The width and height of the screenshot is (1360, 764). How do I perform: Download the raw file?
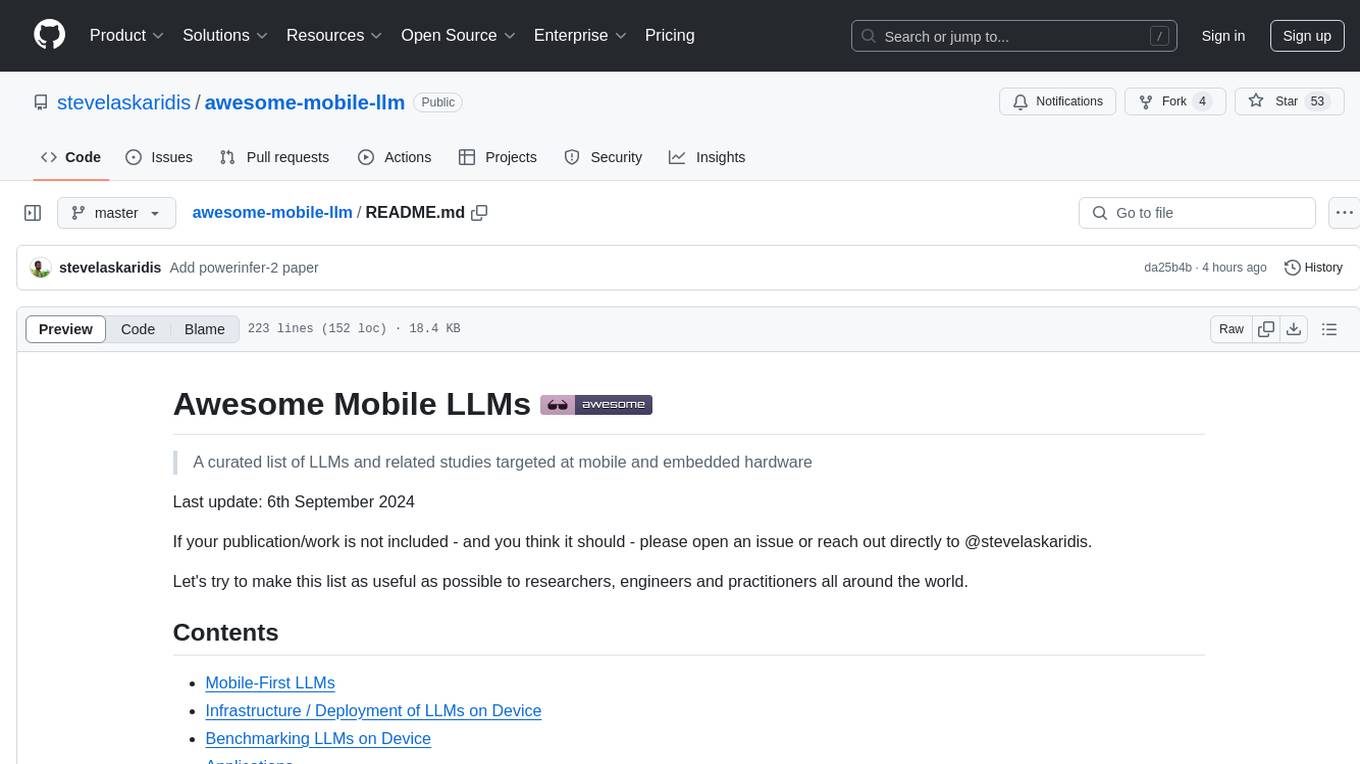coord(1293,329)
